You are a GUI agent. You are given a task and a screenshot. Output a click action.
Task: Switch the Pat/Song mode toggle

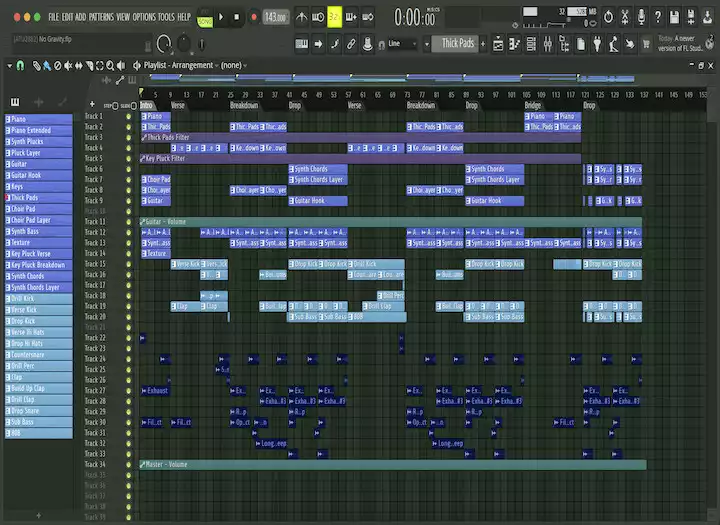[x=205, y=17]
